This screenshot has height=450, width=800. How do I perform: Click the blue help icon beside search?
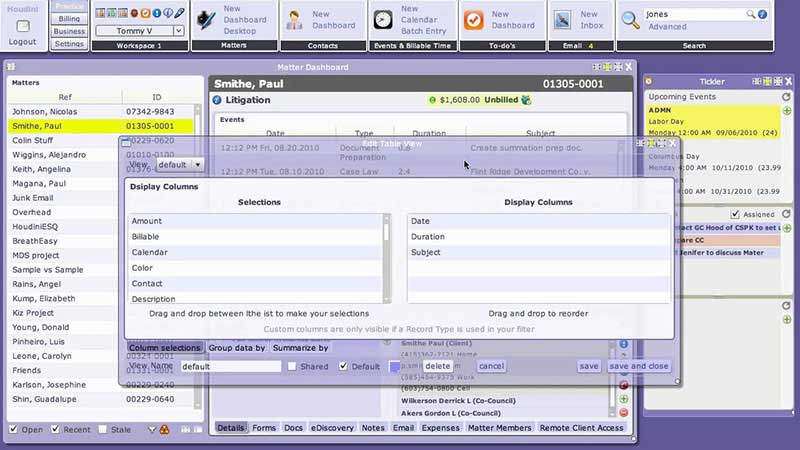[x=762, y=14]
